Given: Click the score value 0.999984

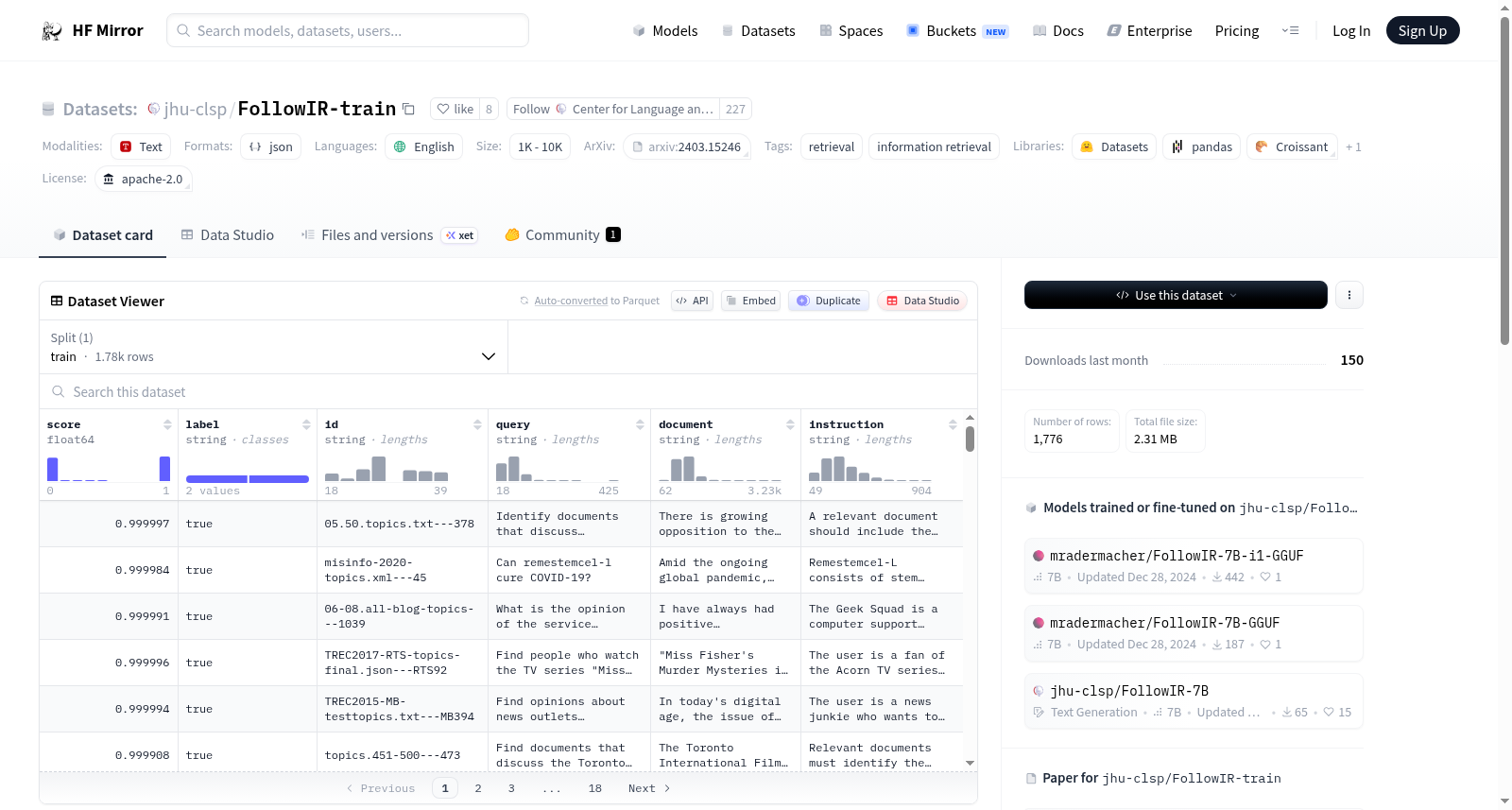Looking at the screenshot, I should point(143,570).
